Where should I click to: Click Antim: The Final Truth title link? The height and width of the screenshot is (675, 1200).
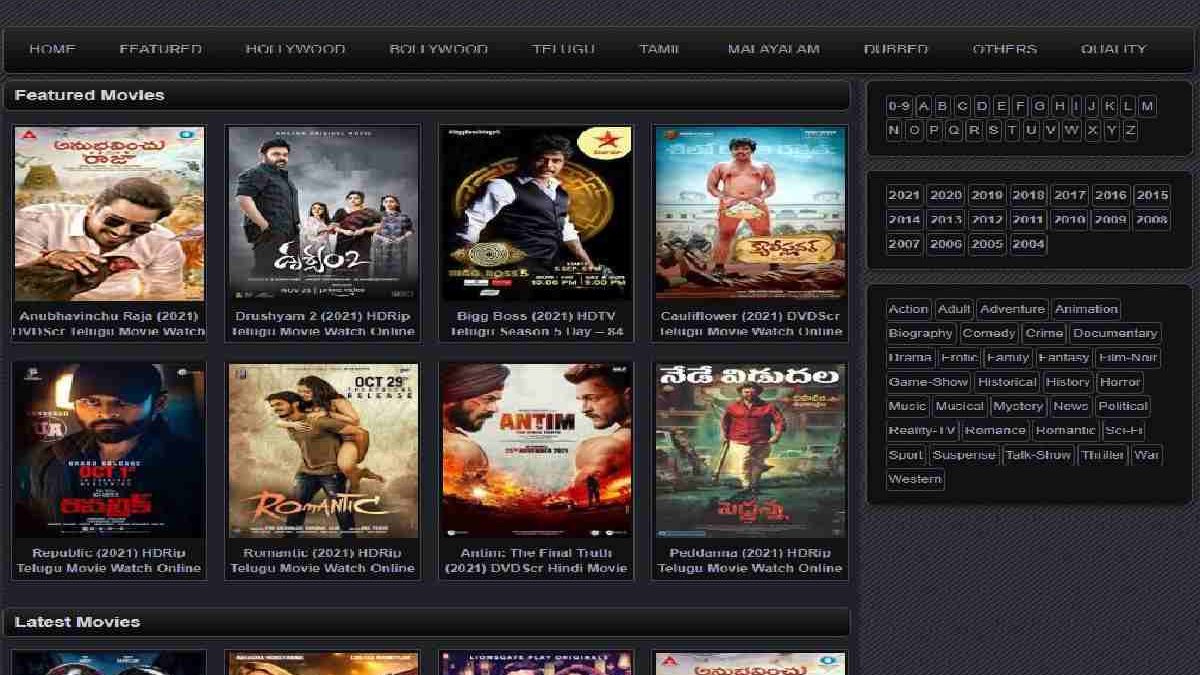pos(535,560)
